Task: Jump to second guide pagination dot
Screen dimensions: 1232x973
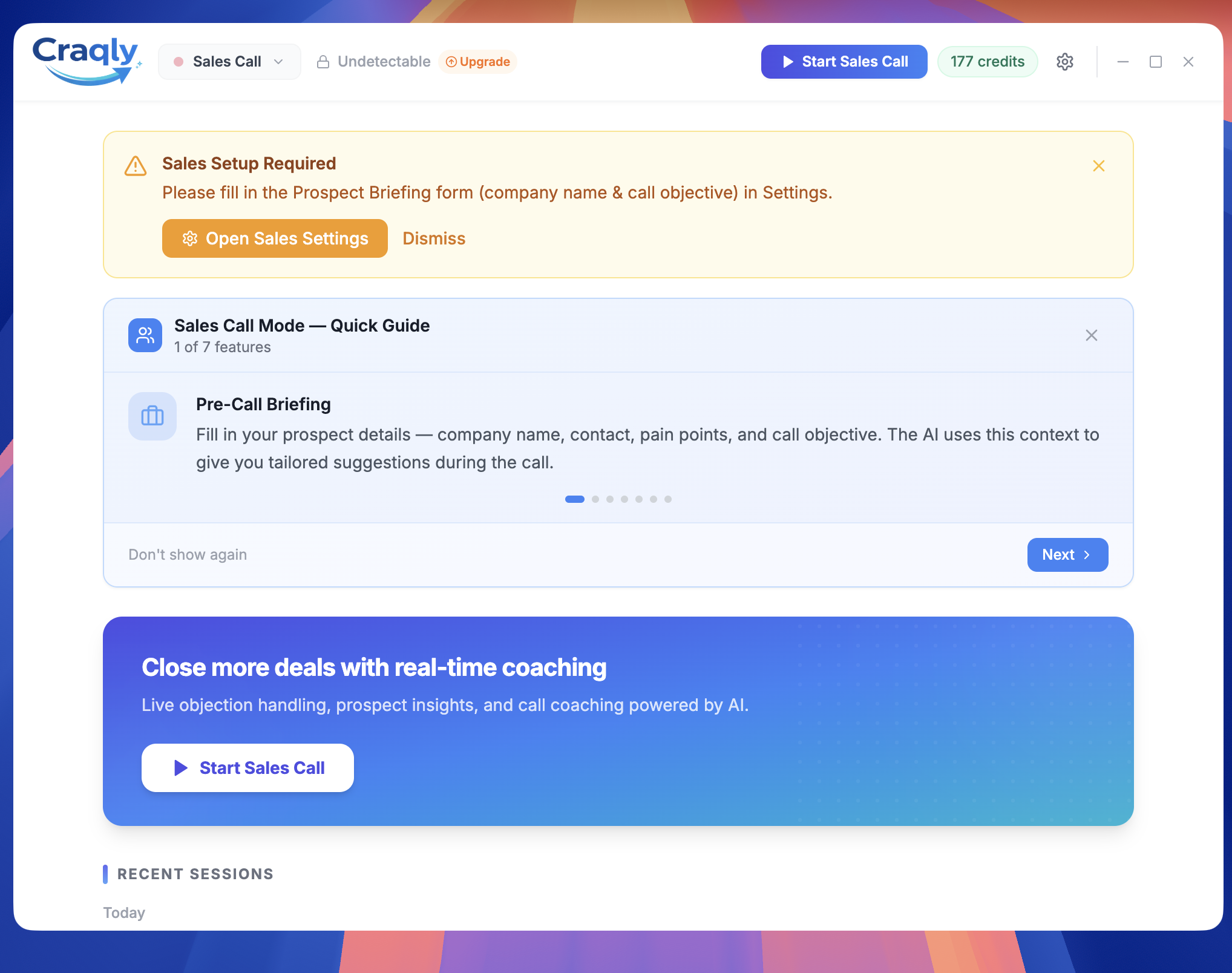Action: (x=595, y=499)
